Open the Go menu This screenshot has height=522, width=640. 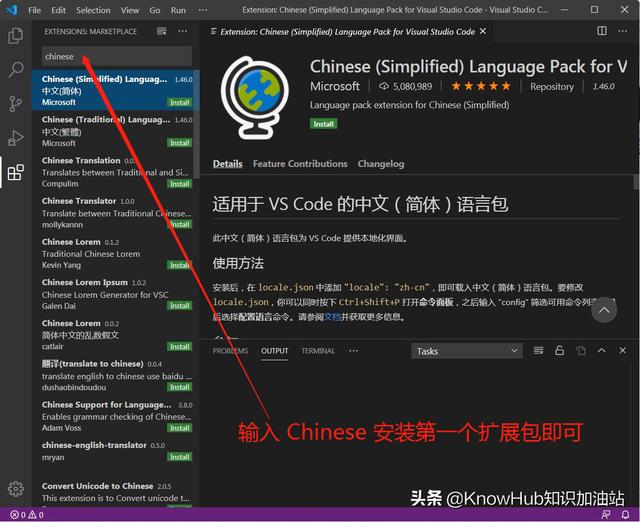(155, 10)
